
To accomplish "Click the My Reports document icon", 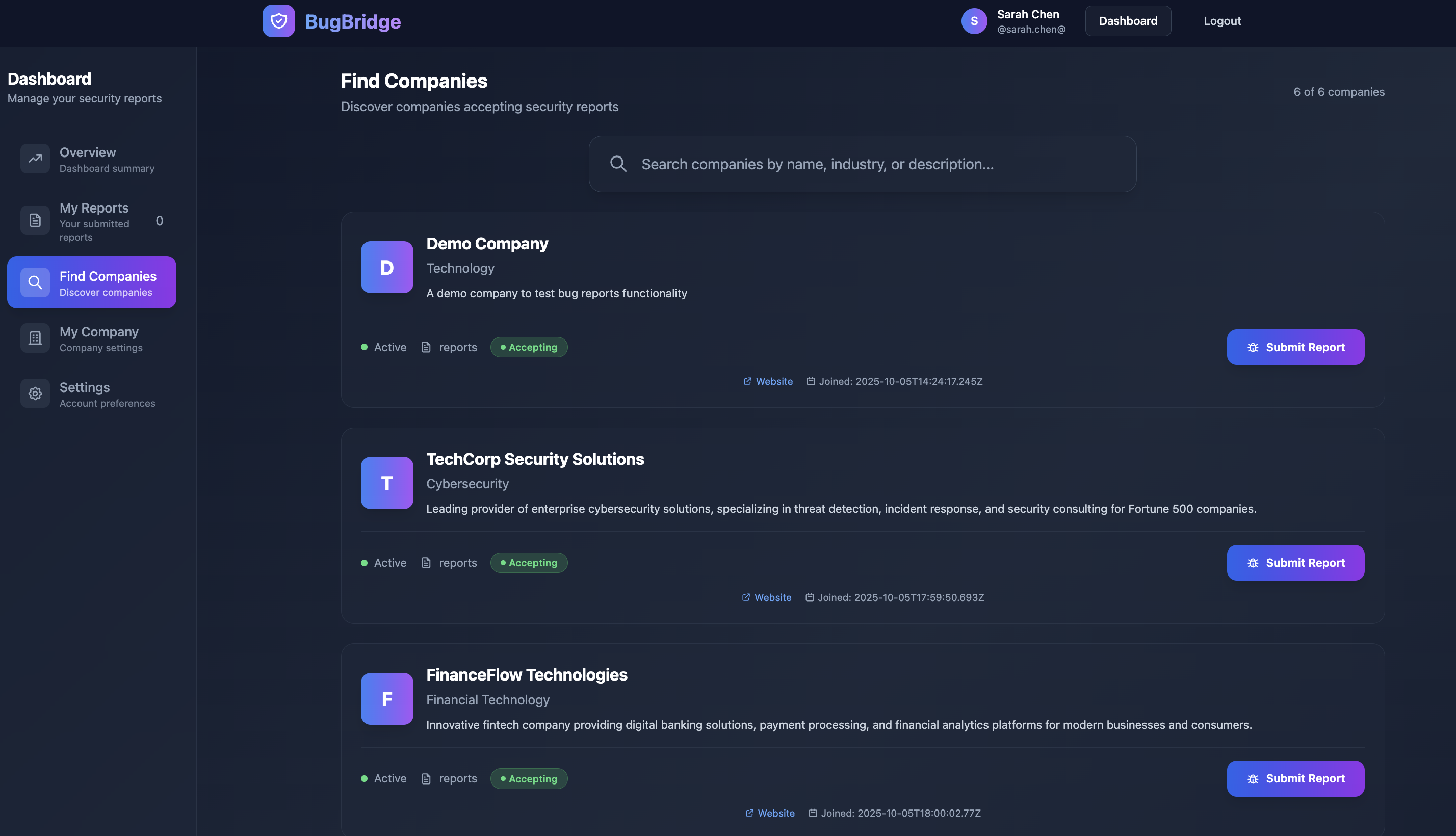I will click(x=35, y=221).
